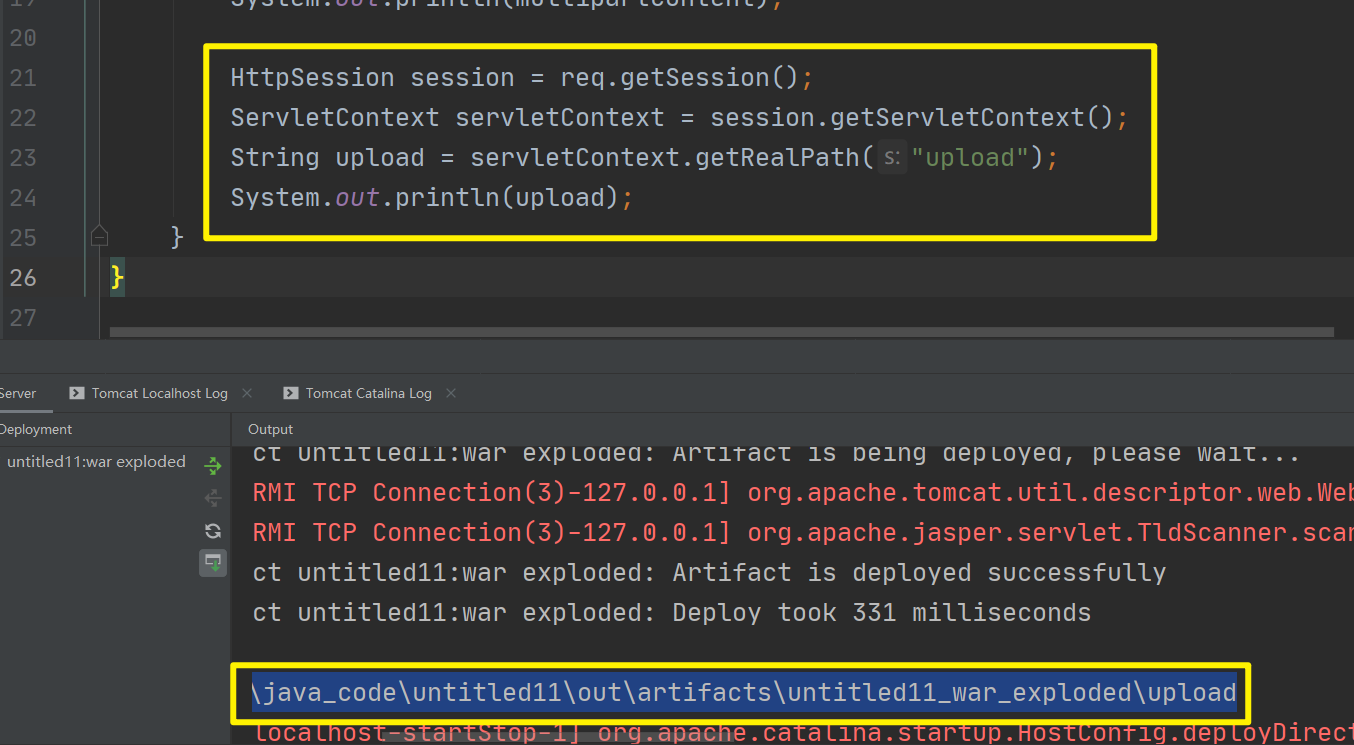
Task: Click the req.getSession() call
Action: click(680, 78)
